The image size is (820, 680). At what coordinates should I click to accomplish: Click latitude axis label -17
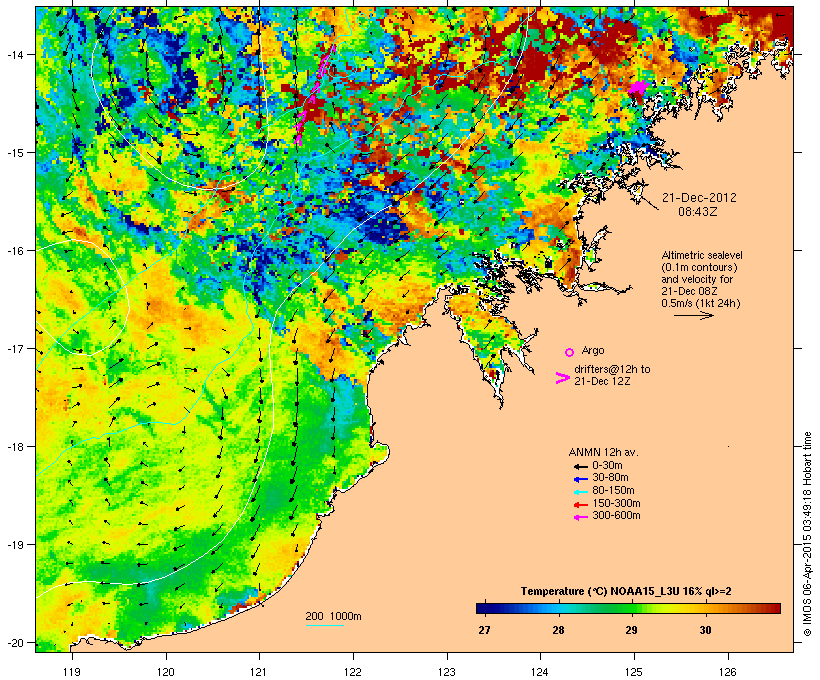click(14, 349)
